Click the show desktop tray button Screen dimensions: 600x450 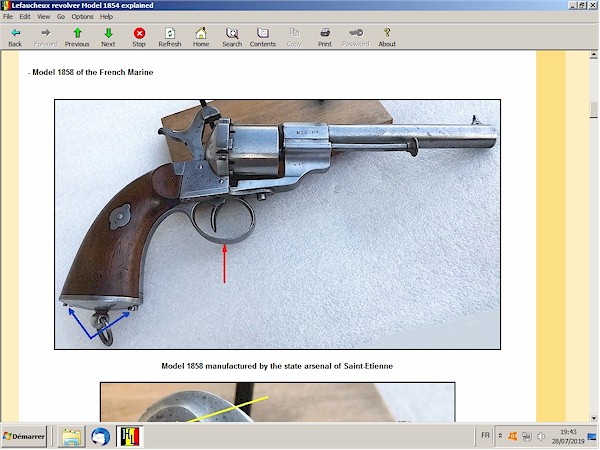[592, 436]
